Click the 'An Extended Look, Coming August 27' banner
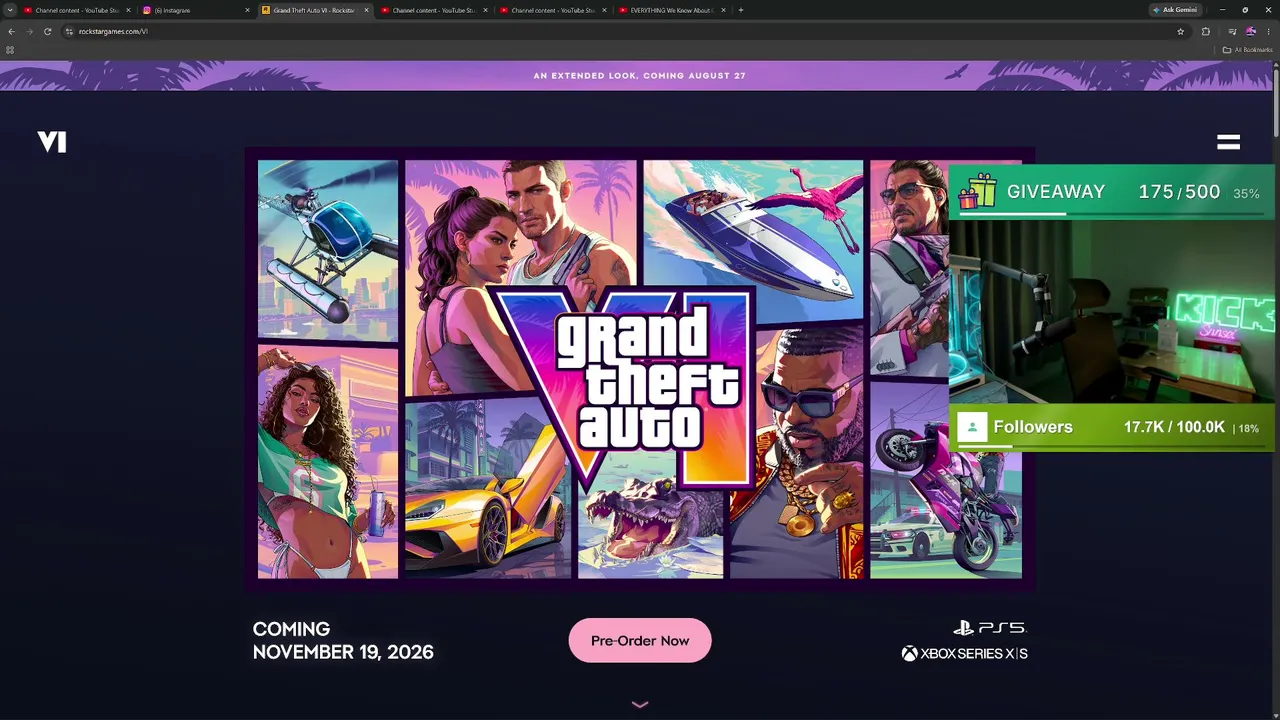 [640, 76]
